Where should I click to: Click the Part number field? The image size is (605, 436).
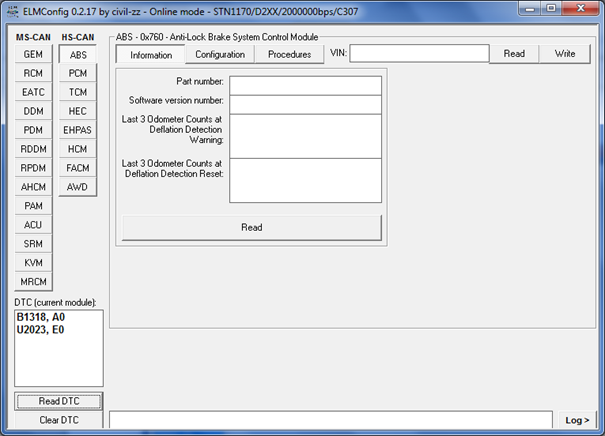click(x=305, y=85)
